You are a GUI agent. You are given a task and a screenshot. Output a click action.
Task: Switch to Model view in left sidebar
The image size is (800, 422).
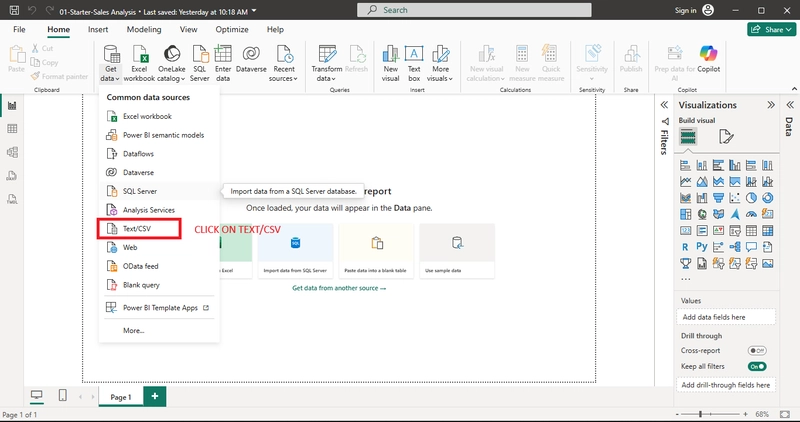pos(12,152)
